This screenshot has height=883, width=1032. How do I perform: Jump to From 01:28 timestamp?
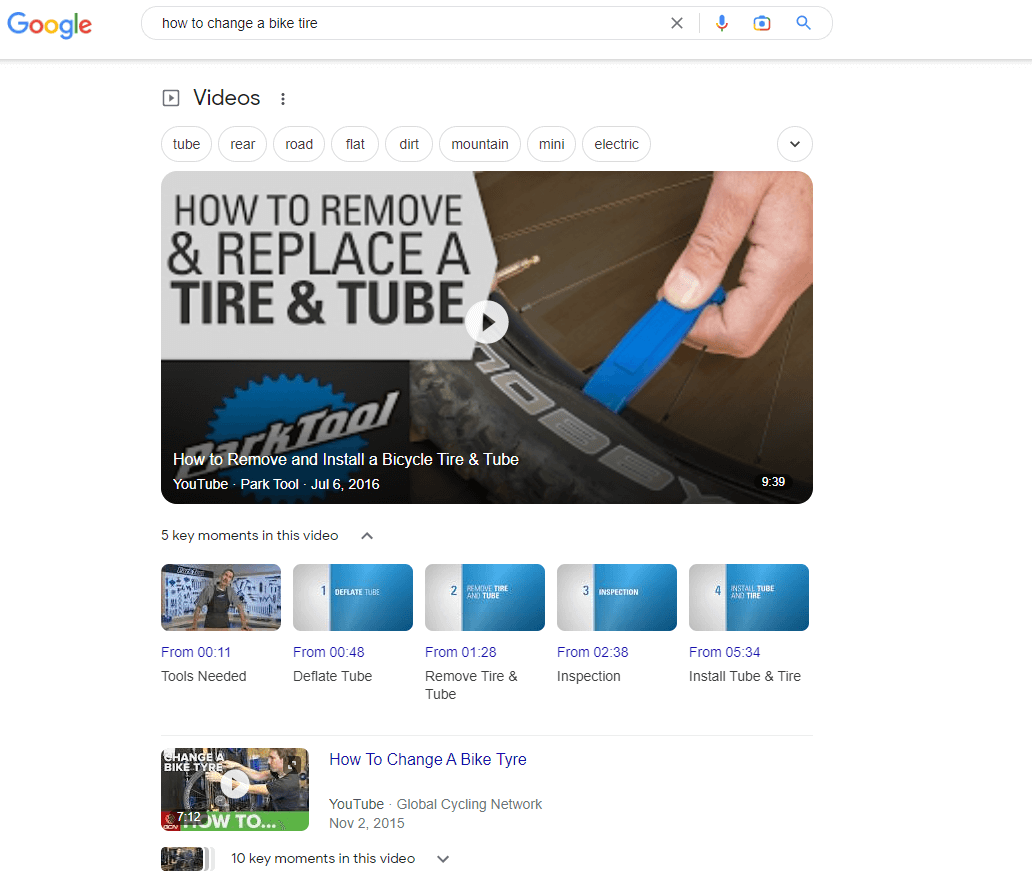461,652
